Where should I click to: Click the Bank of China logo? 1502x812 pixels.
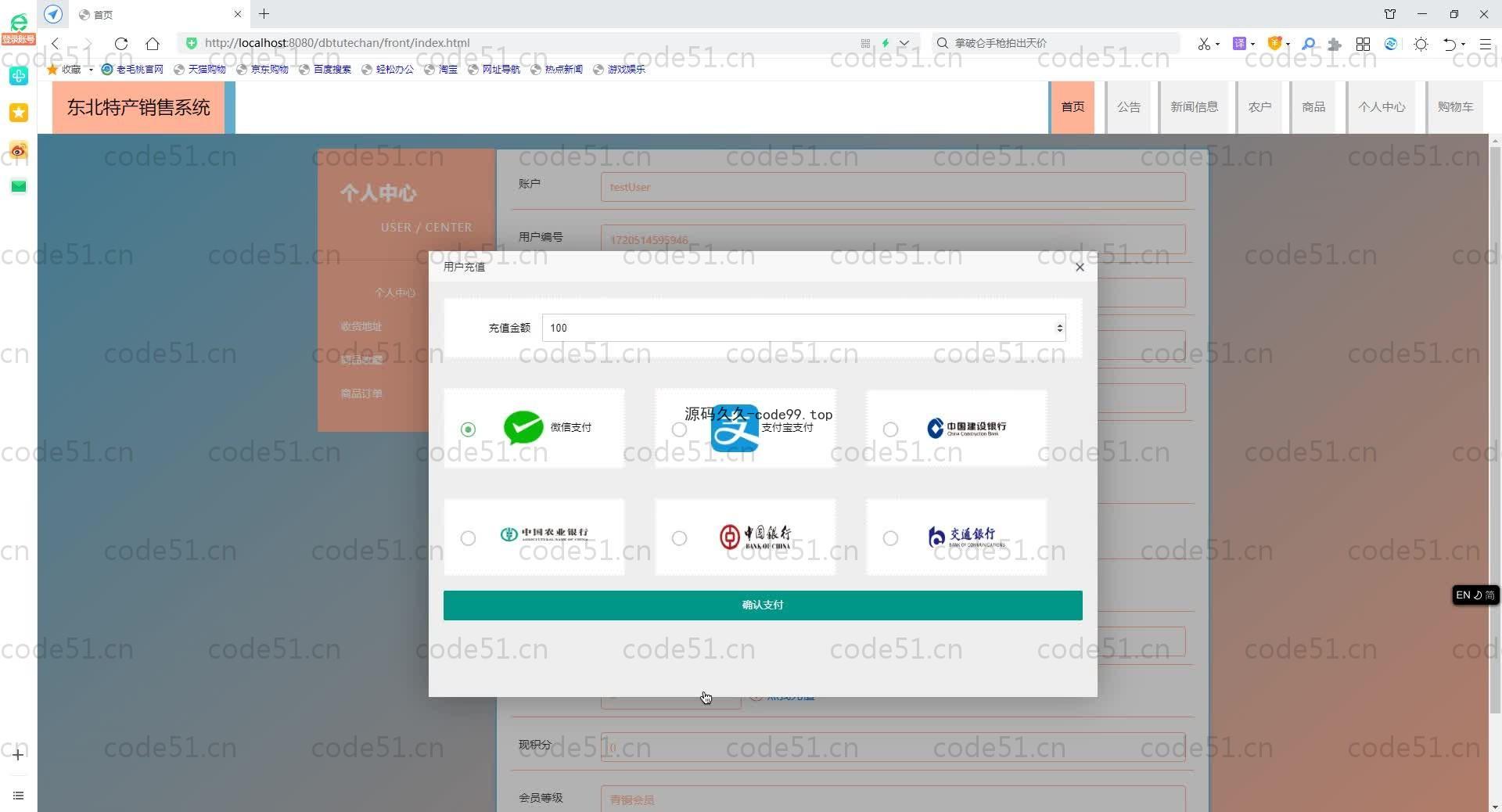click(755, 537)
